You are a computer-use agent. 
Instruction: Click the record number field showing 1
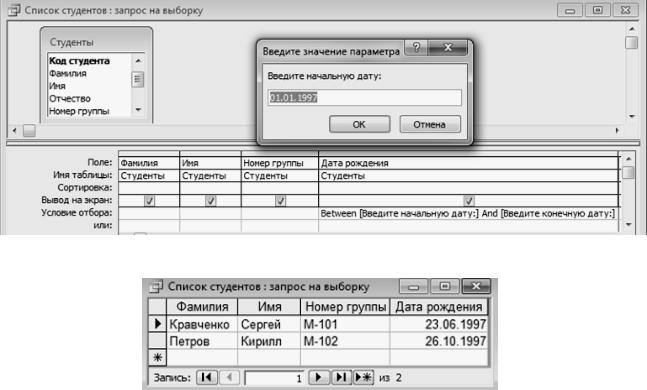click(x=274, y=378)
